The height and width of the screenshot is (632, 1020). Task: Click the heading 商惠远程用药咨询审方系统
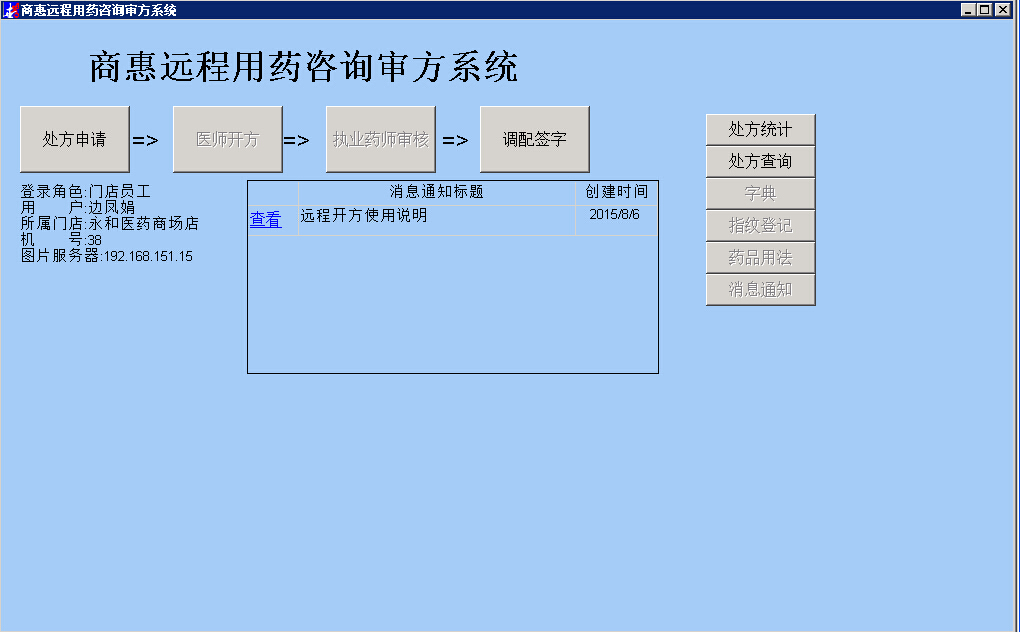pos(304,67)
